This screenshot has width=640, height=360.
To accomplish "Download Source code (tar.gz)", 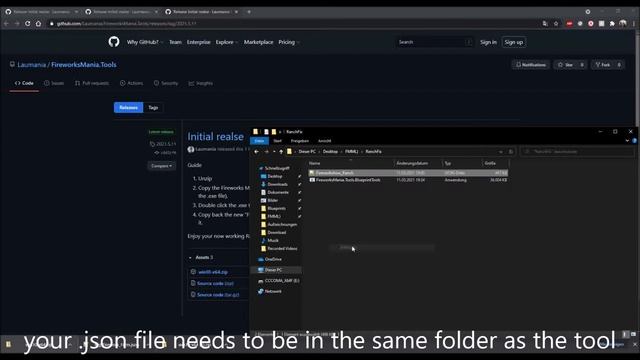I will click(218, 295).
